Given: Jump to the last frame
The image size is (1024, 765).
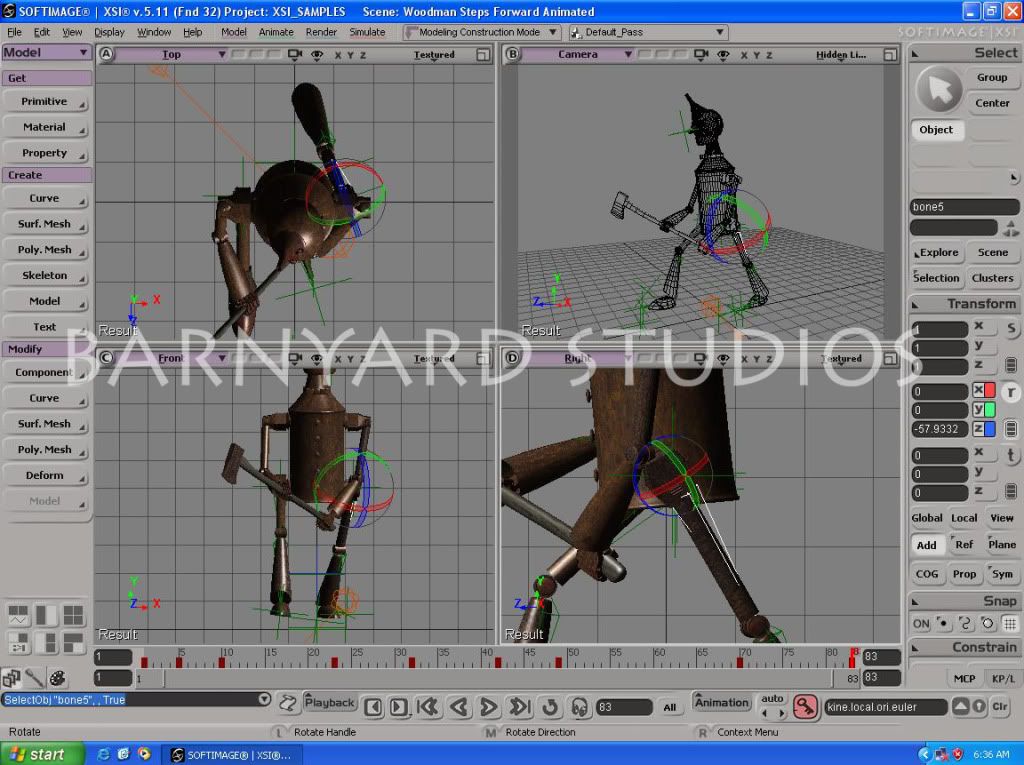Looking at the screenshot, I should (x=520, y=706).
